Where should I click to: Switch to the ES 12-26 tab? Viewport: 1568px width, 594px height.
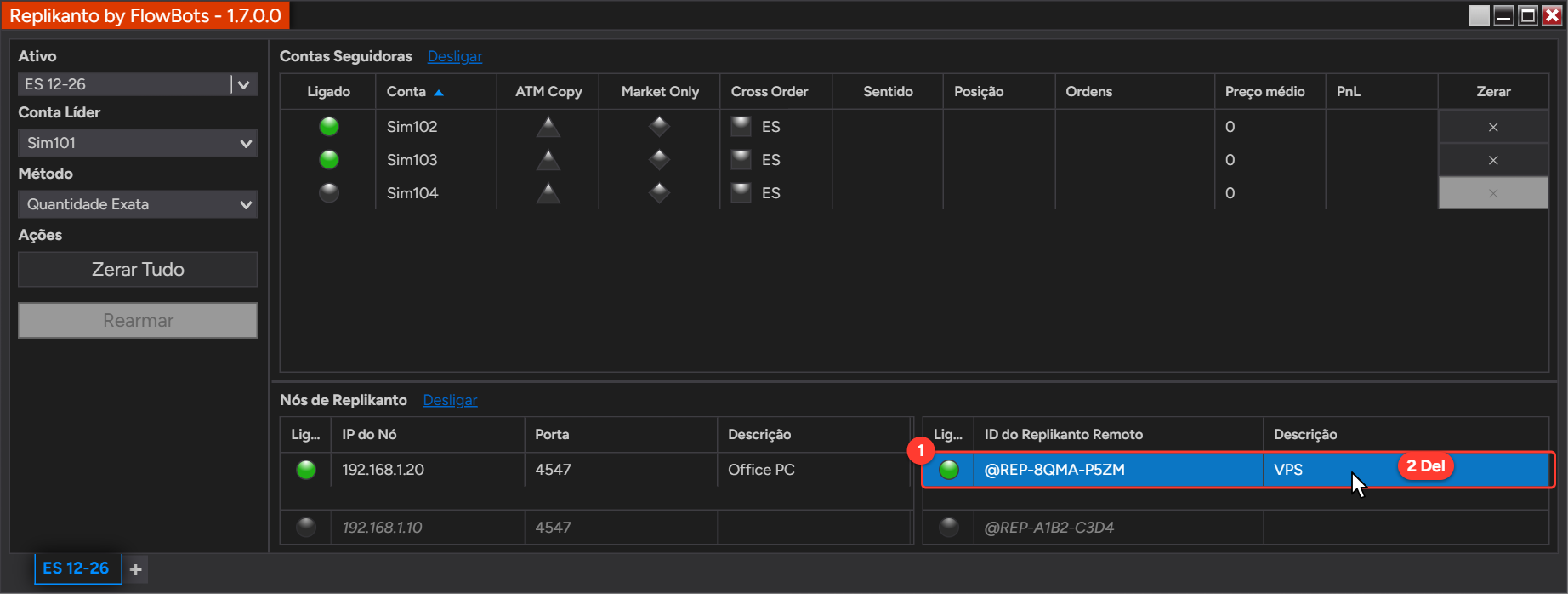pyautogui.click(x=77, y=568)
